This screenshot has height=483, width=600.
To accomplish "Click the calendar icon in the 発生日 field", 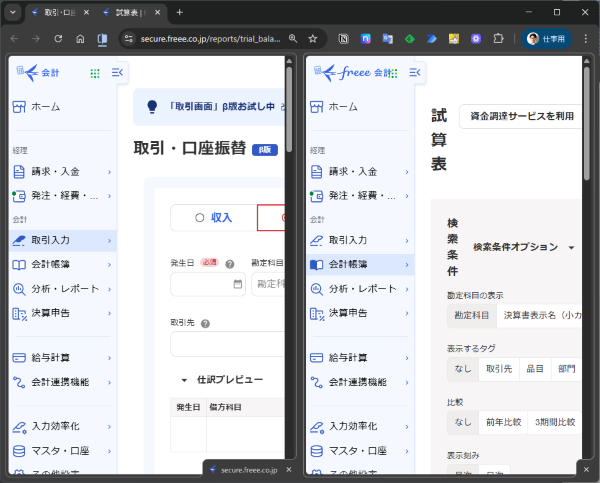I will click(237, 284).
